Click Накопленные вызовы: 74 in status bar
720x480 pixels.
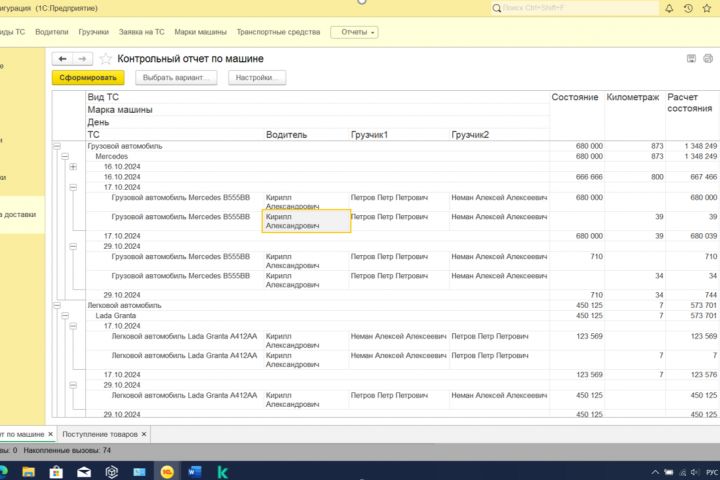[67, 451]
